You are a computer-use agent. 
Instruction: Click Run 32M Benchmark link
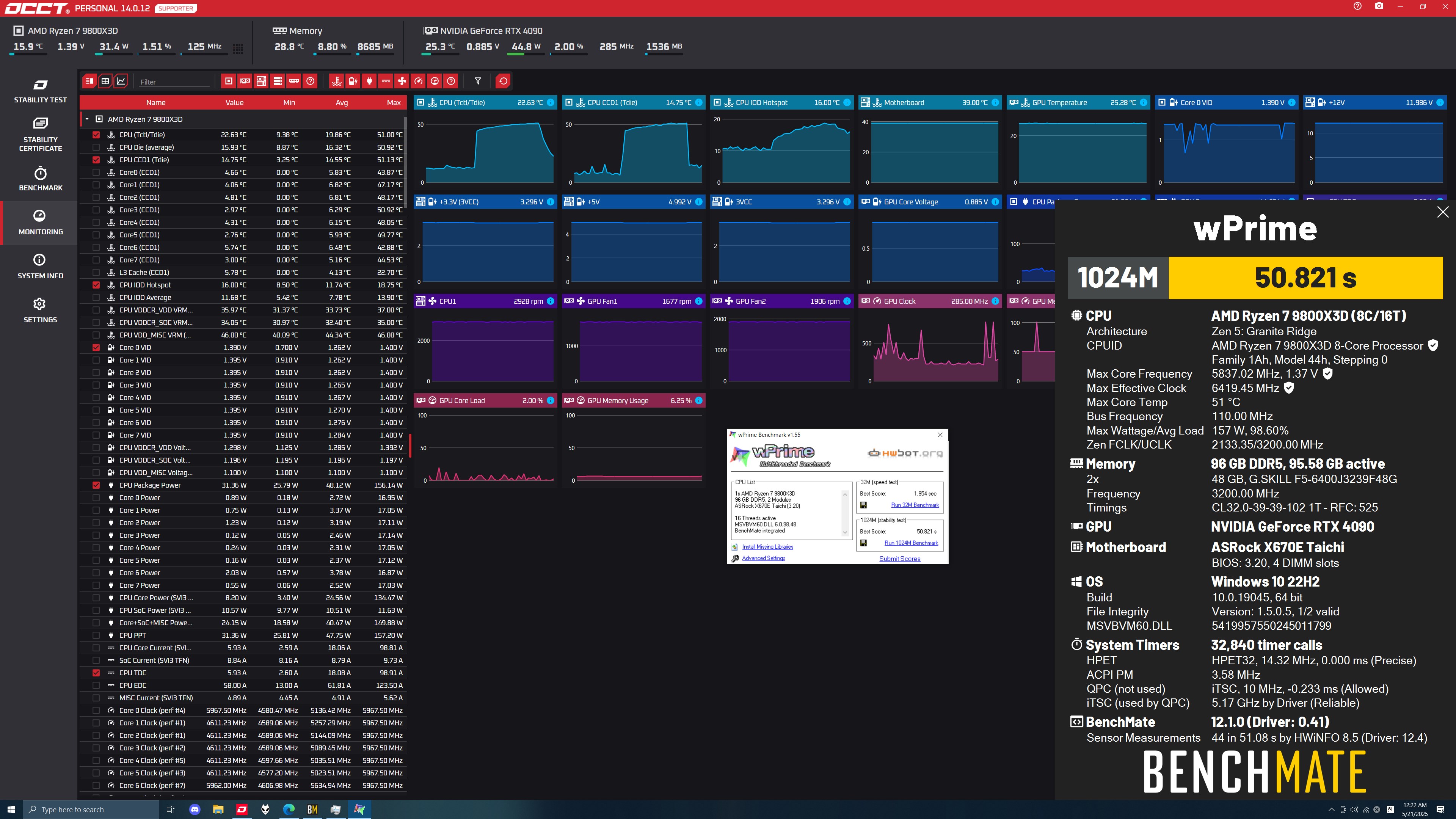click(915, 505)
